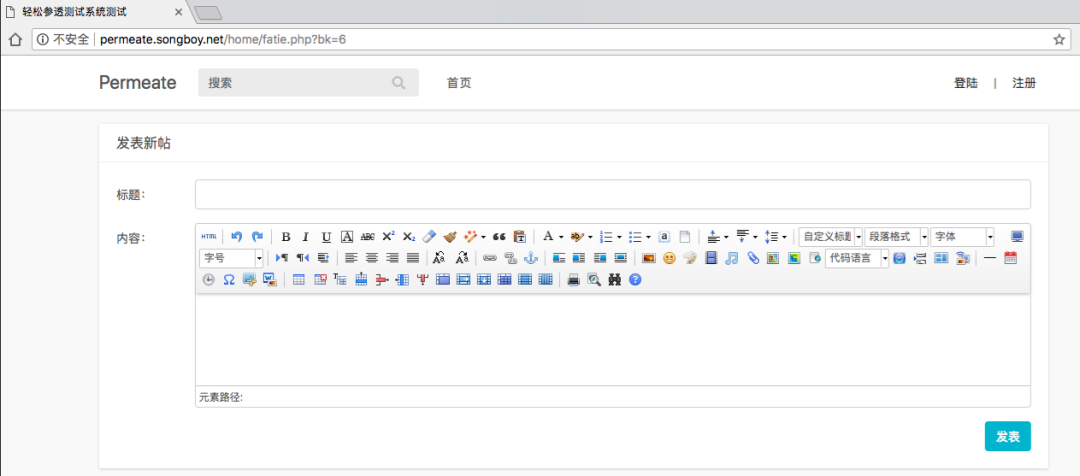
Task: Open the 字体 font family dropdown
Action: [962, 237]
